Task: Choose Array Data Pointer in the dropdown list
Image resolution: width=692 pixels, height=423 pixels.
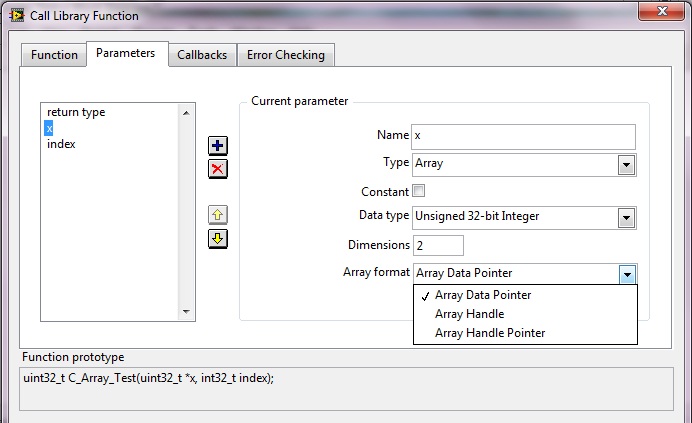Action: coord(525,295)
